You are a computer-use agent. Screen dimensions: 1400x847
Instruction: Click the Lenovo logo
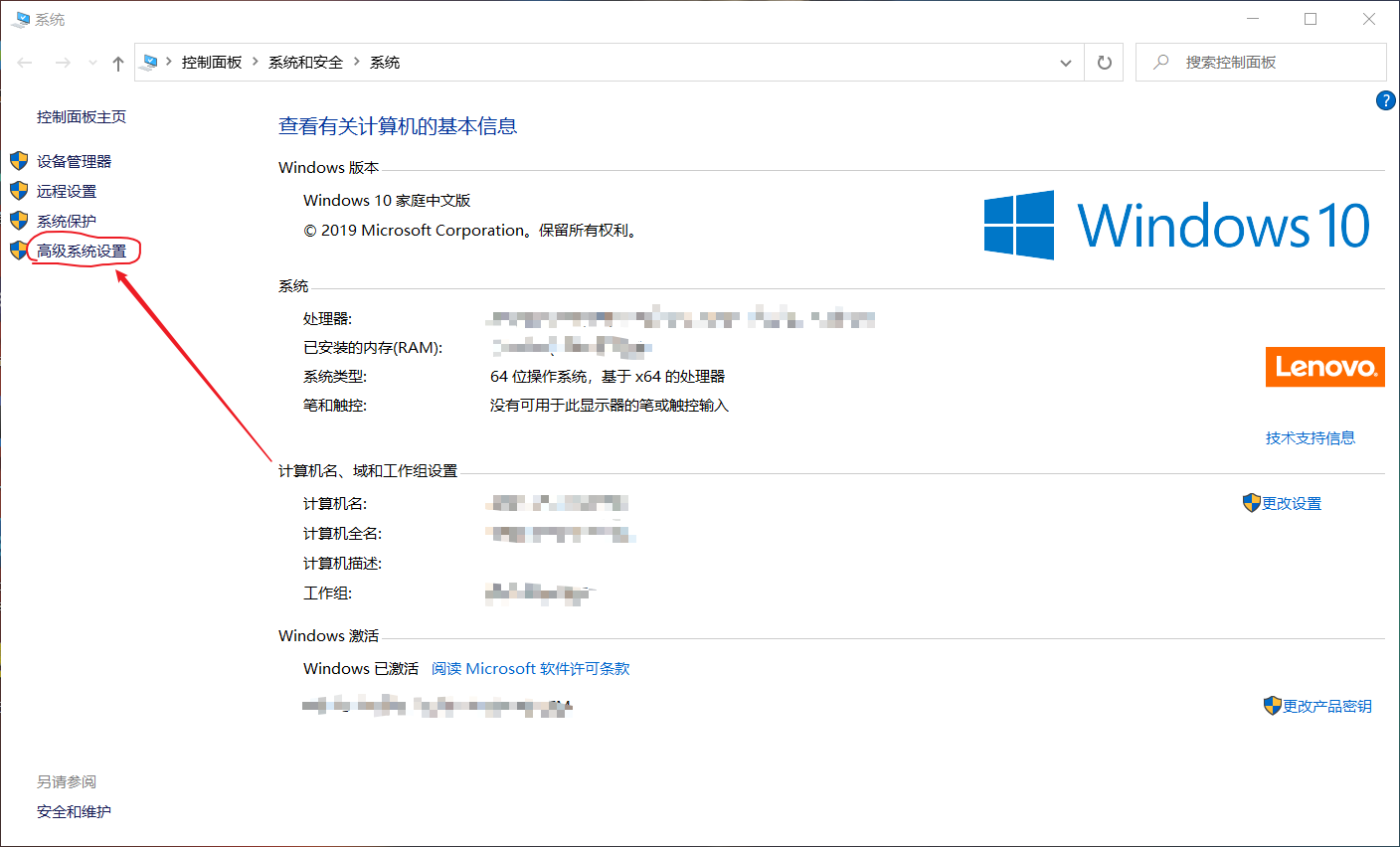[1324, 367]
